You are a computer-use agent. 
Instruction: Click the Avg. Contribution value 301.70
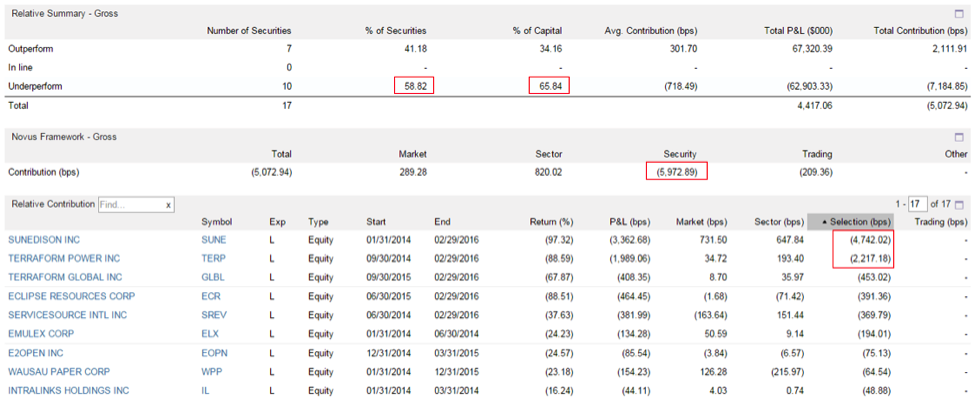click(686, 48)
